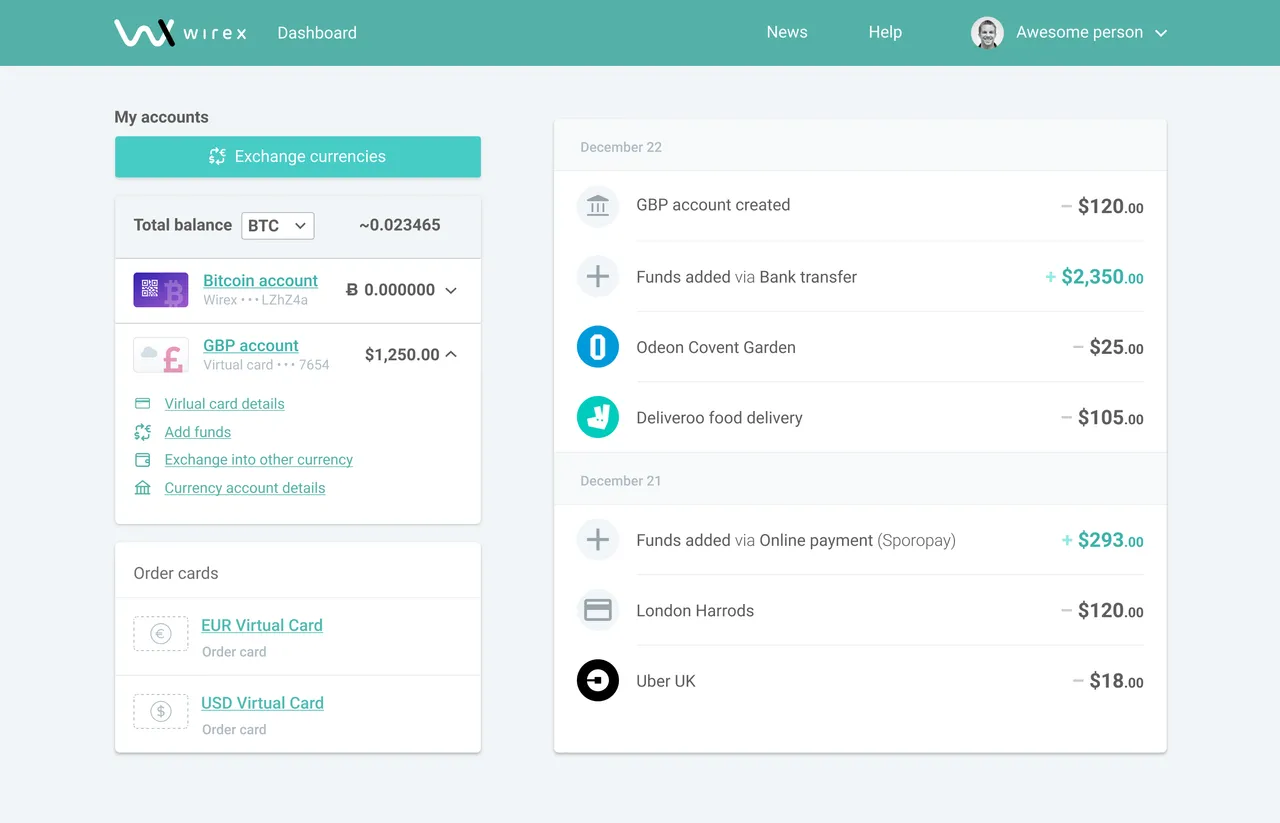Open the News nav item
Screen dimensions: 1280x823
tap(787, 32)
